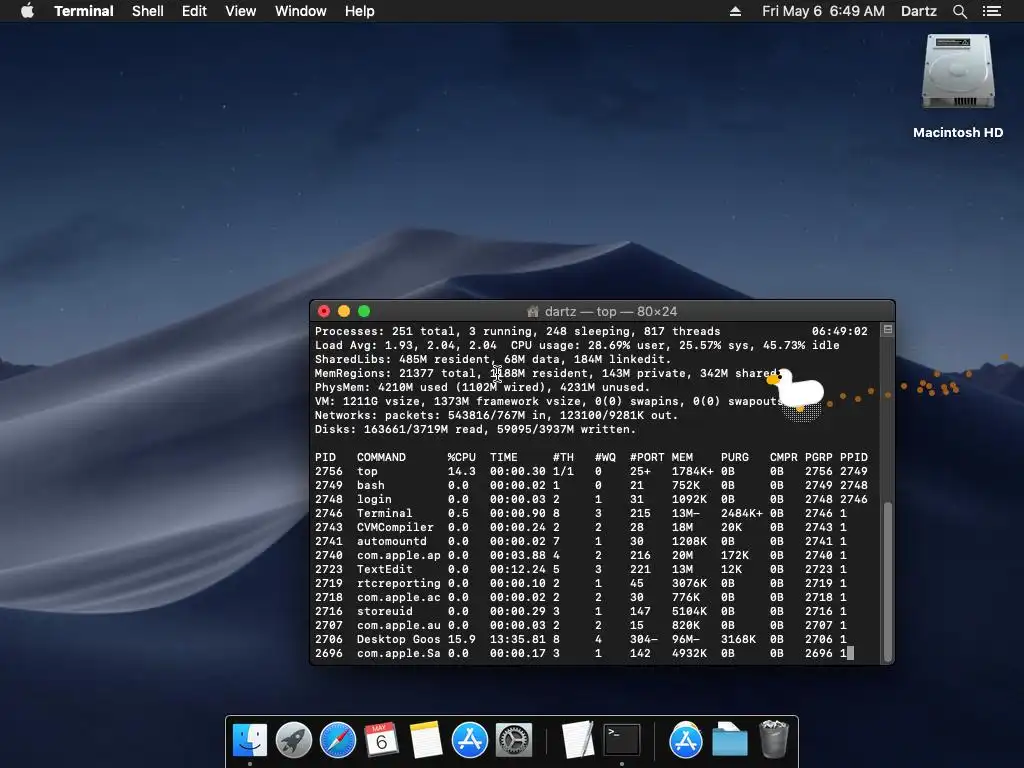The image size is (1024, 768).
Task: Click the "dartz — top — 80×24" window title
Action: coord(611,312)
